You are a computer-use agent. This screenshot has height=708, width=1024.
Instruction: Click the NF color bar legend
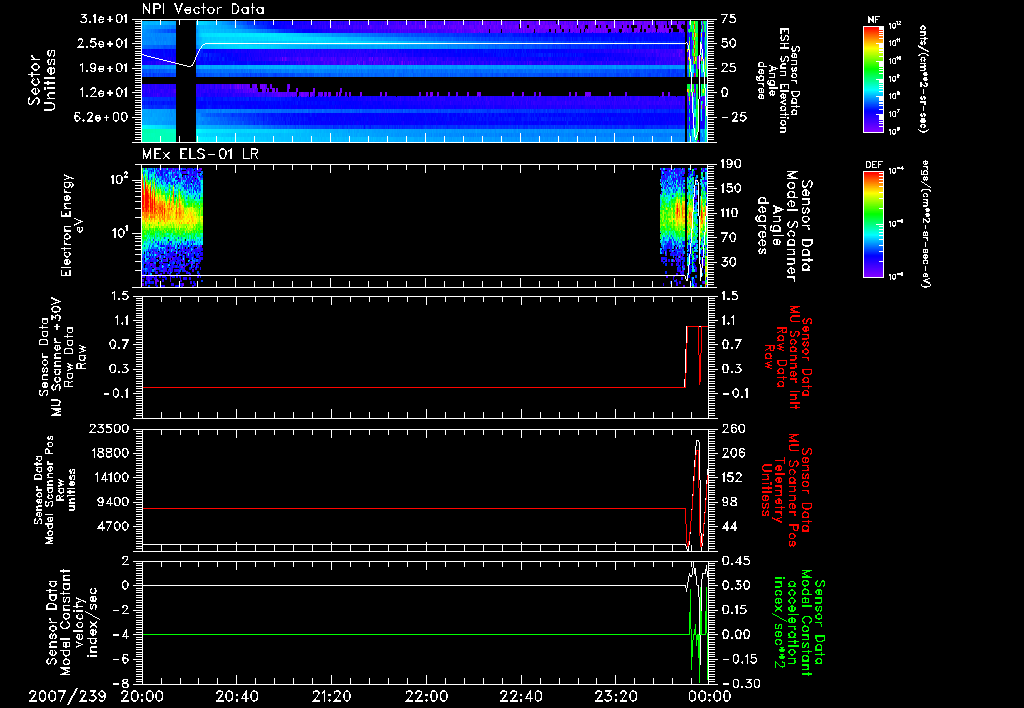pos(873,79)
